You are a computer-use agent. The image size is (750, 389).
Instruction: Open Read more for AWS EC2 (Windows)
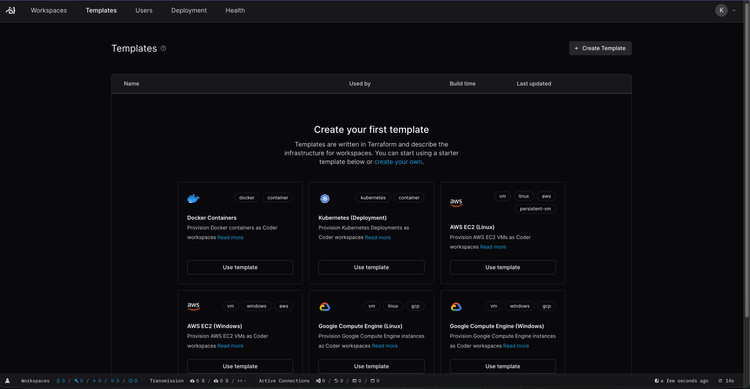[x=230, y=346]
